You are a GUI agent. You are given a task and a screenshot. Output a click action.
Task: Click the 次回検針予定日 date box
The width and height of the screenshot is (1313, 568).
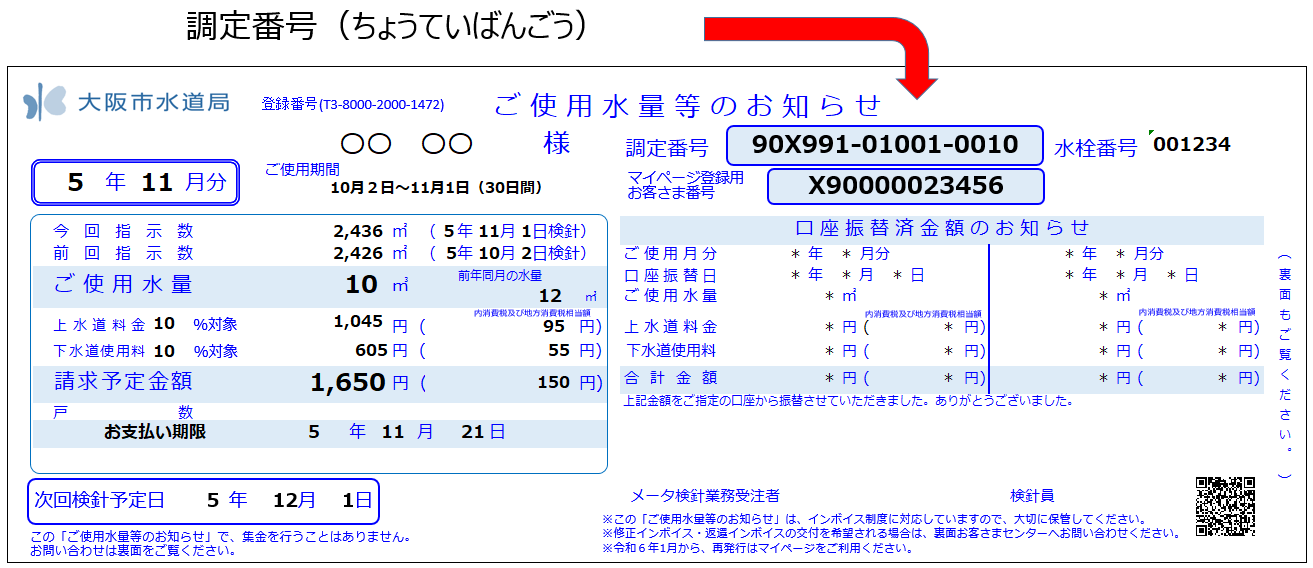tap(203, 500)
